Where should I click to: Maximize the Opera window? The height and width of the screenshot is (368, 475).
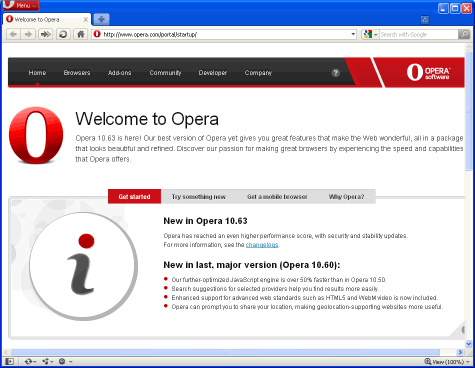(x=455, y=8)
